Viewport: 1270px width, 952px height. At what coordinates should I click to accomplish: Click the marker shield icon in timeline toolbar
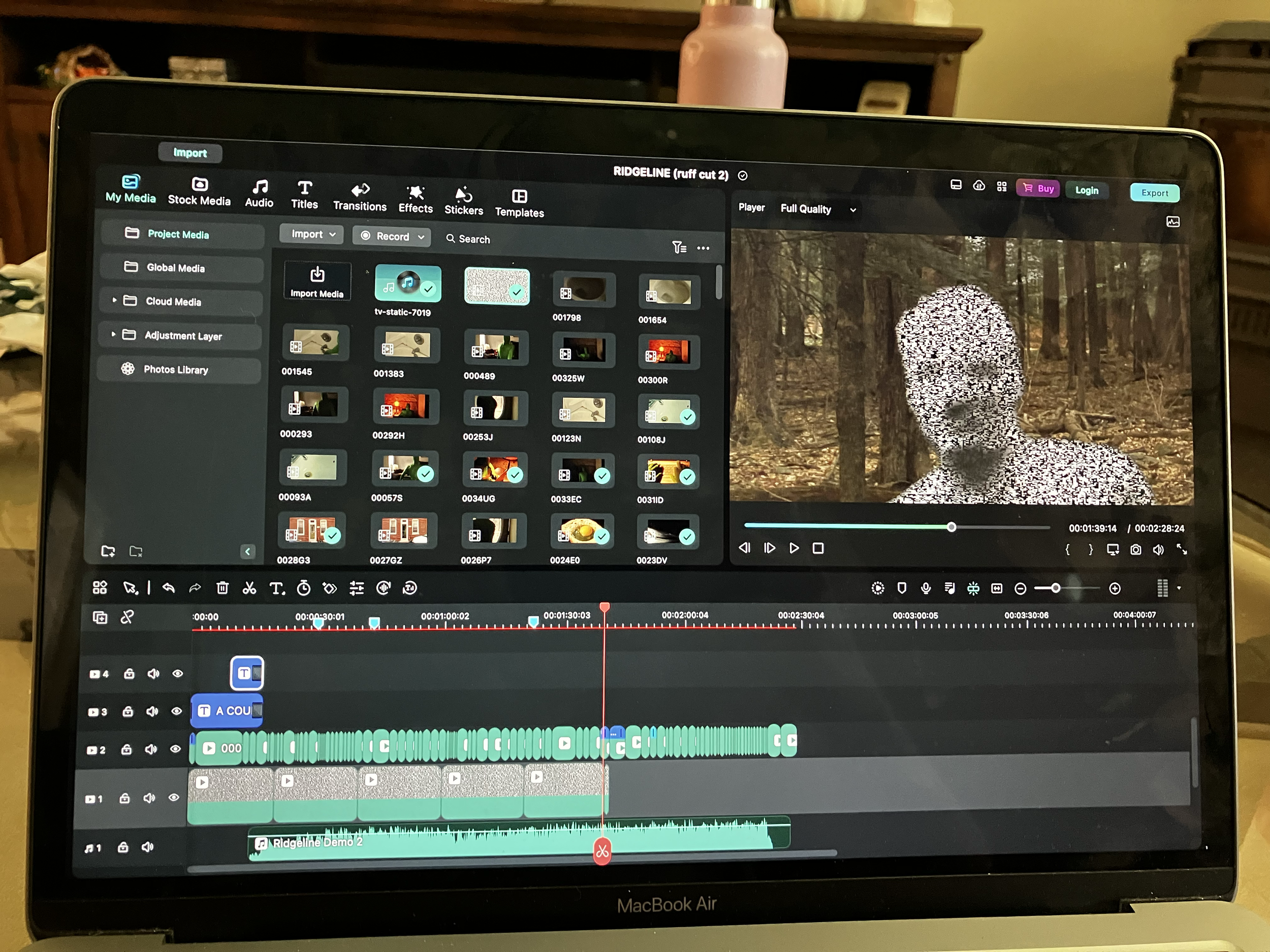point(902,588)
